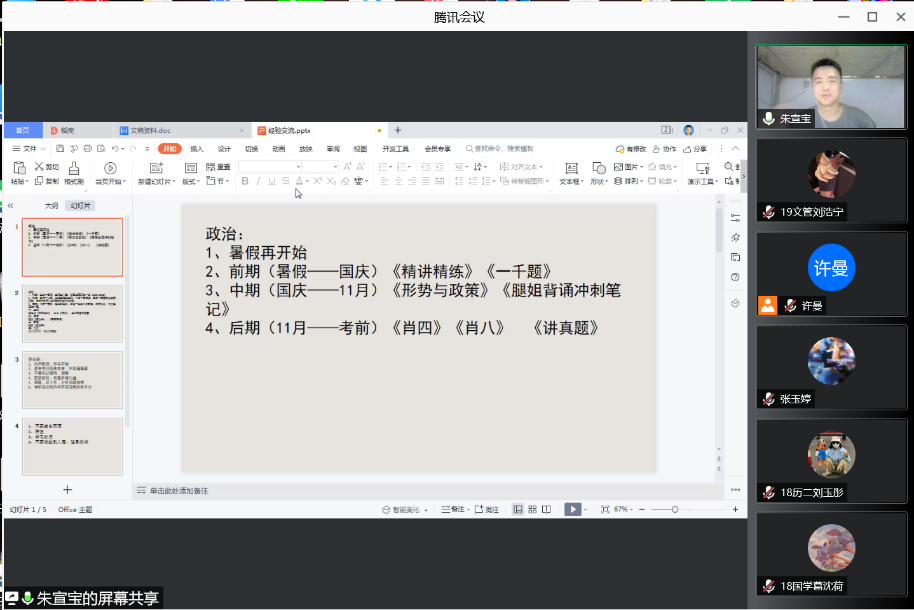The width and height of the screenshot is (914, 610).
Task: Click the Paste (粘贴) clipboard icon
Action: [x=18, y=168]
